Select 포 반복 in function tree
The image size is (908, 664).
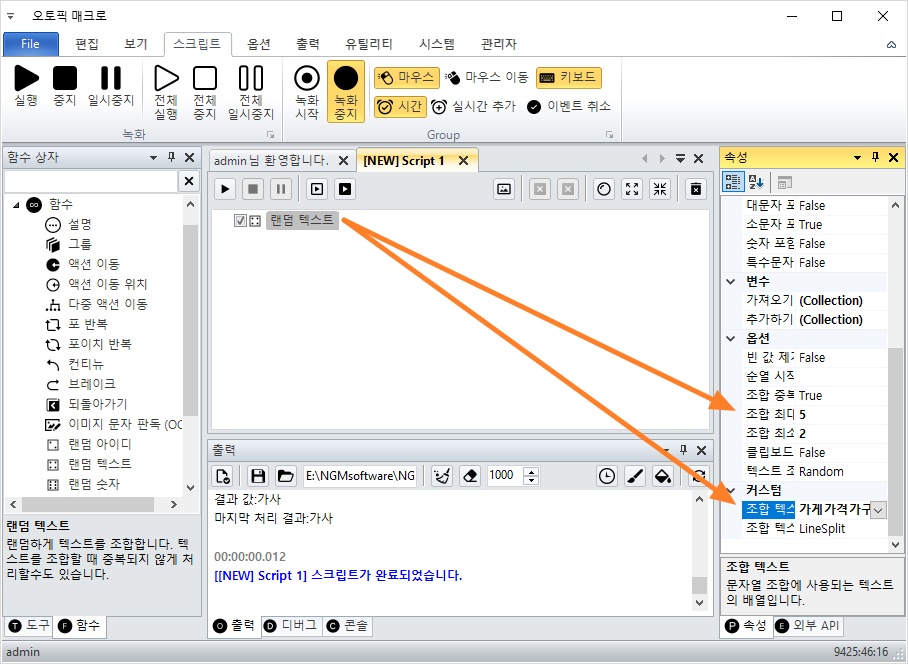[x=88, y=324]
